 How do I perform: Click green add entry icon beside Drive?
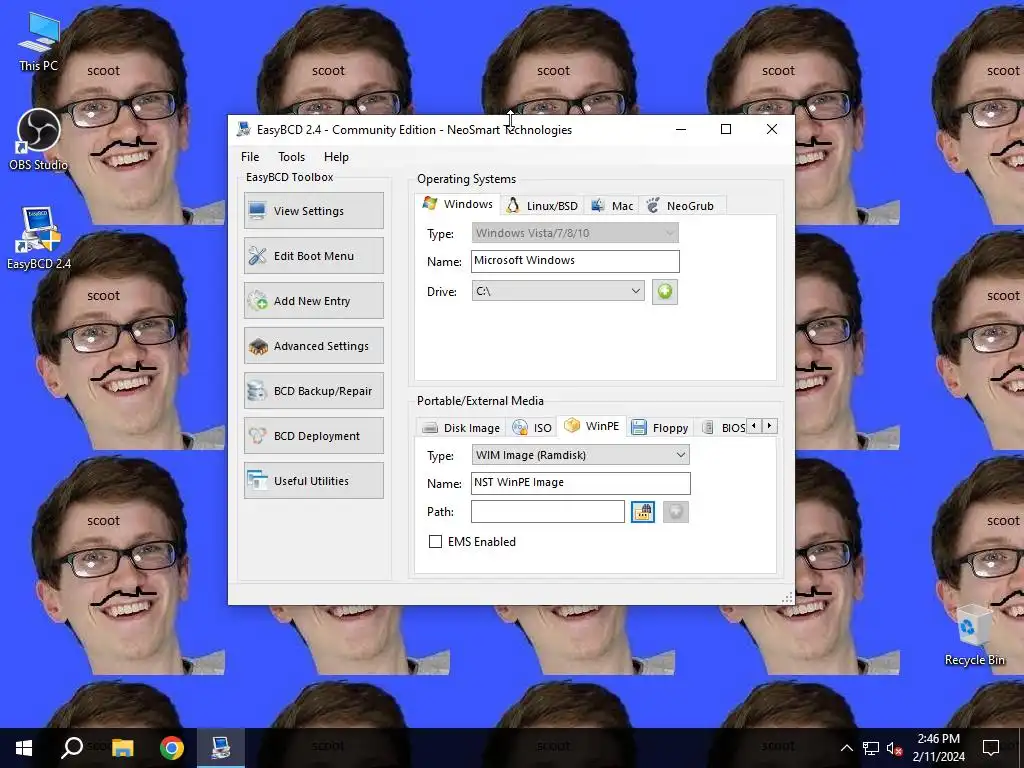coord(665,291)
